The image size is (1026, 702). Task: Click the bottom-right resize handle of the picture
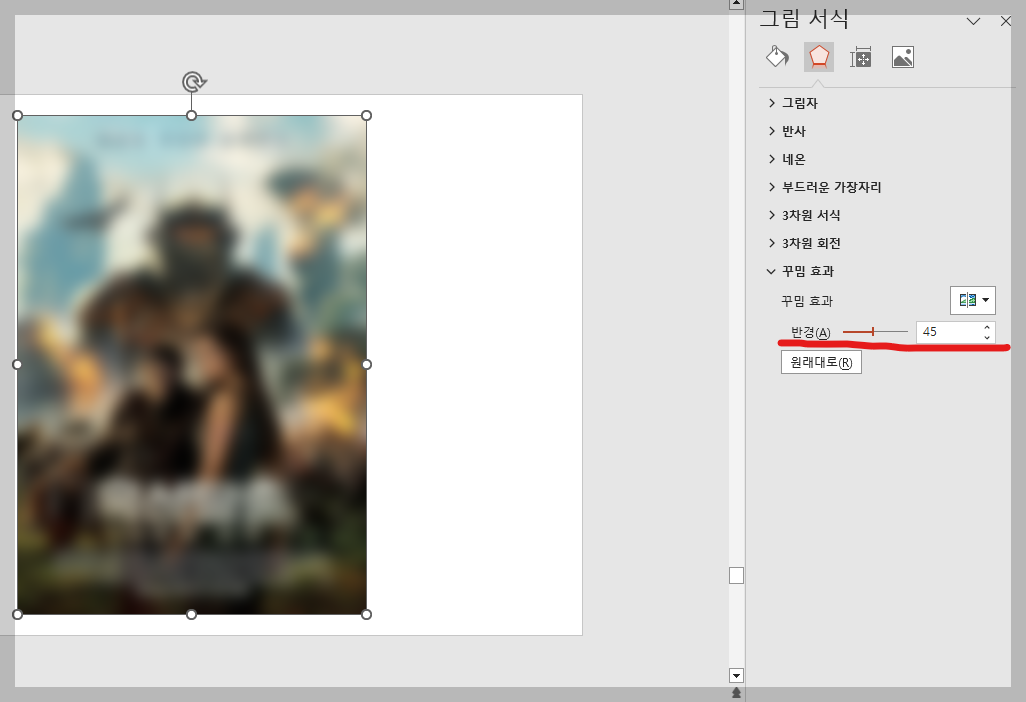point(366,614)
